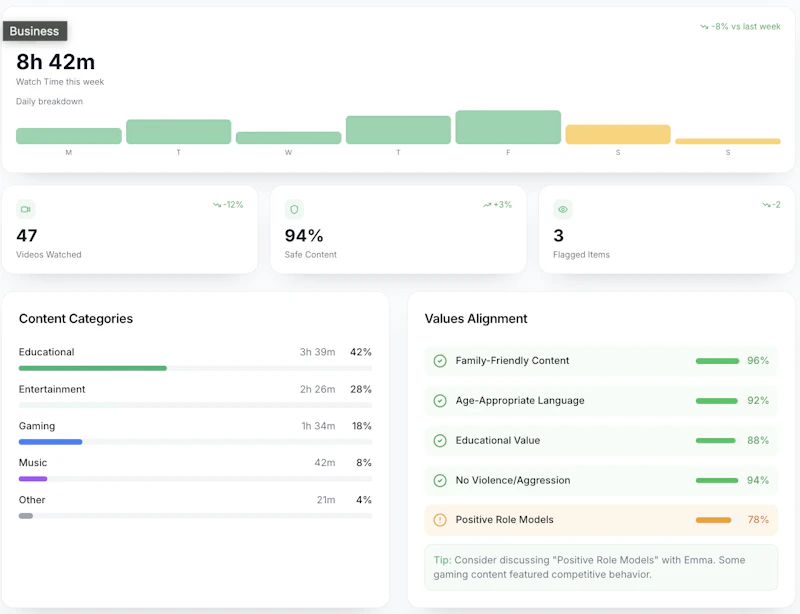The height and width of the screenshot is (614, 800).
Task: Click the eye icon on Flagged Items card
Action: pos(562,209)
